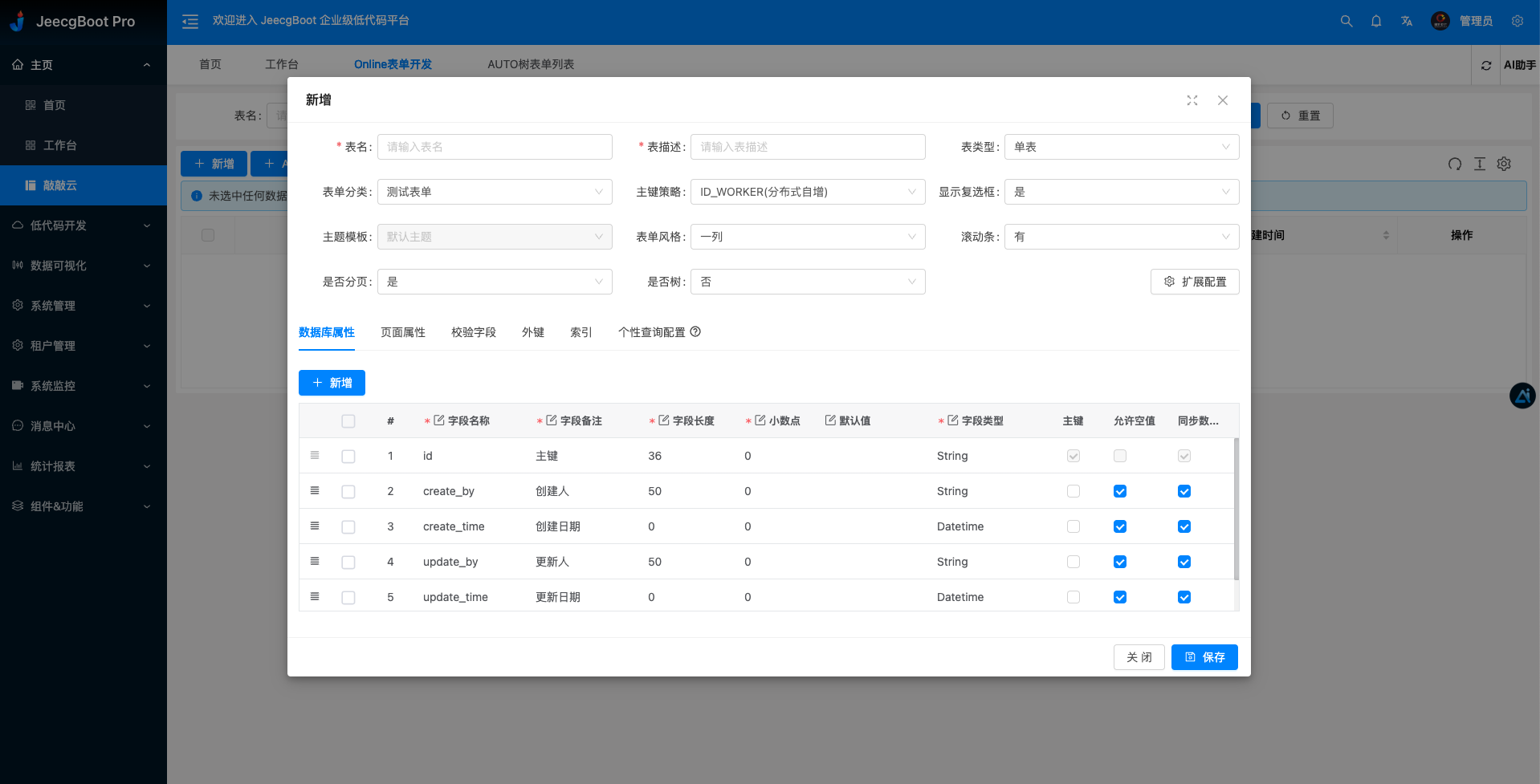Viewport: 1540px width, 784px height.
Task: Click the admin avatar picture
Action: pyautogui.click(x=1440, y=21)
